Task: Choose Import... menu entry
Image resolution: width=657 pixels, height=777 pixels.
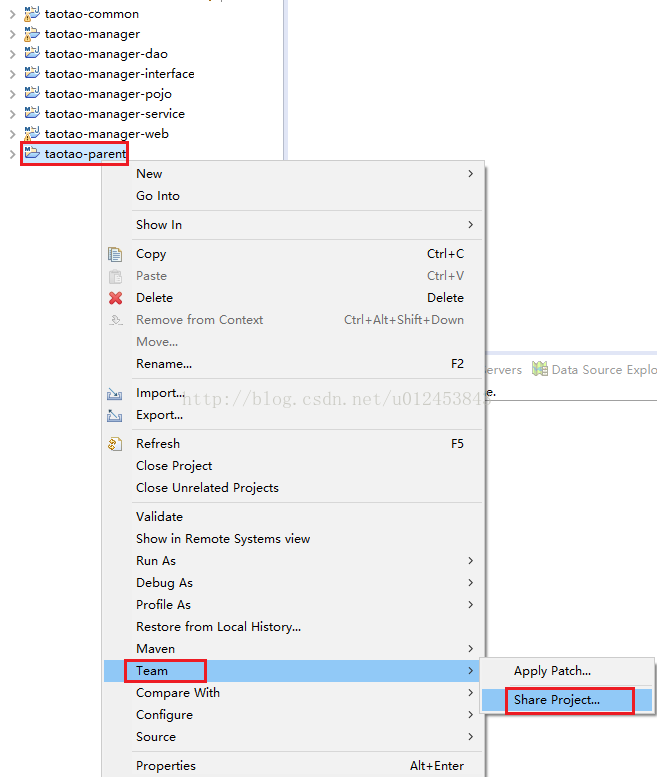Action: tap(293, 393)
